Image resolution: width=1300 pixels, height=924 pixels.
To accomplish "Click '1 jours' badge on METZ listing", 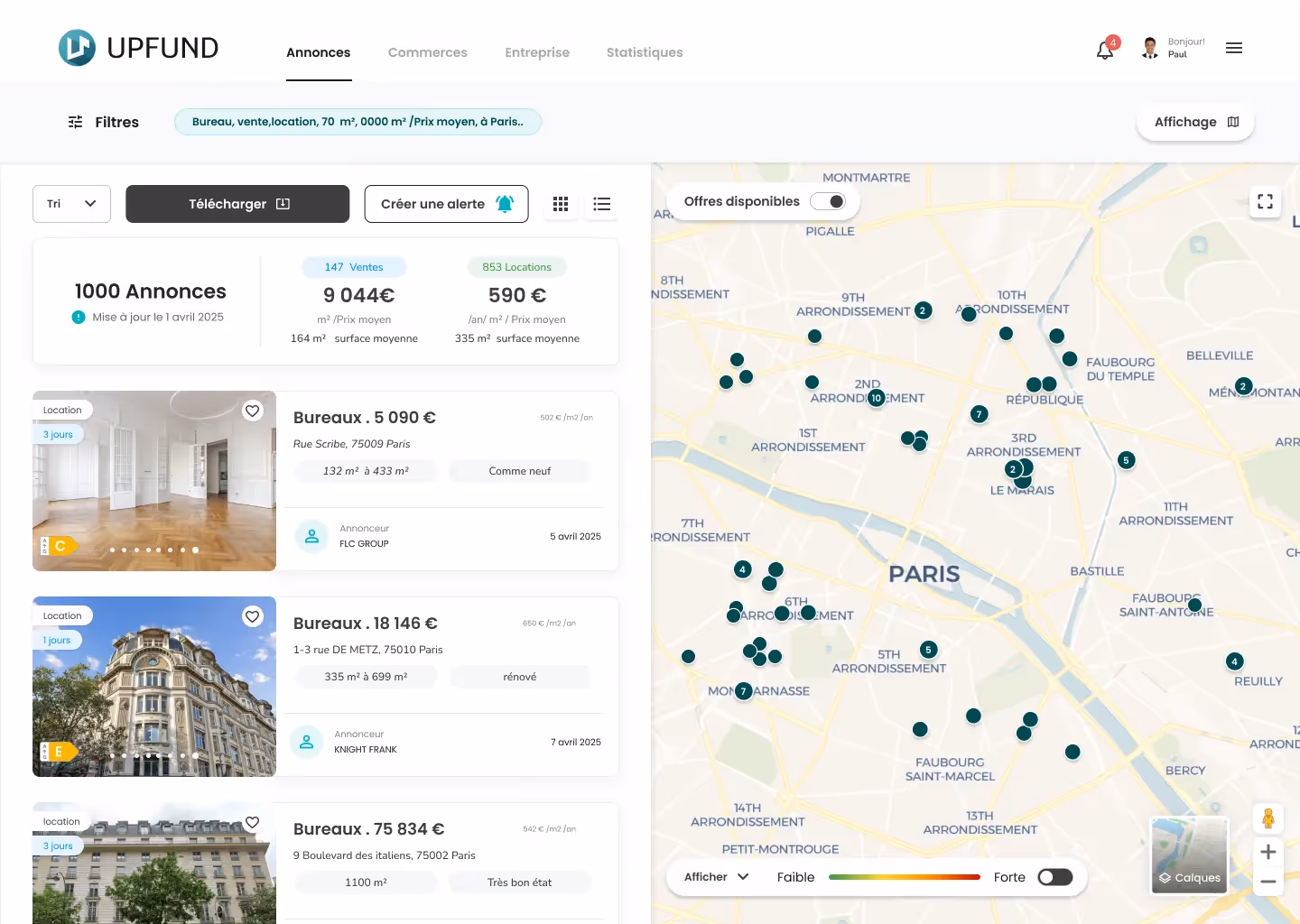I will coord(58,640).
